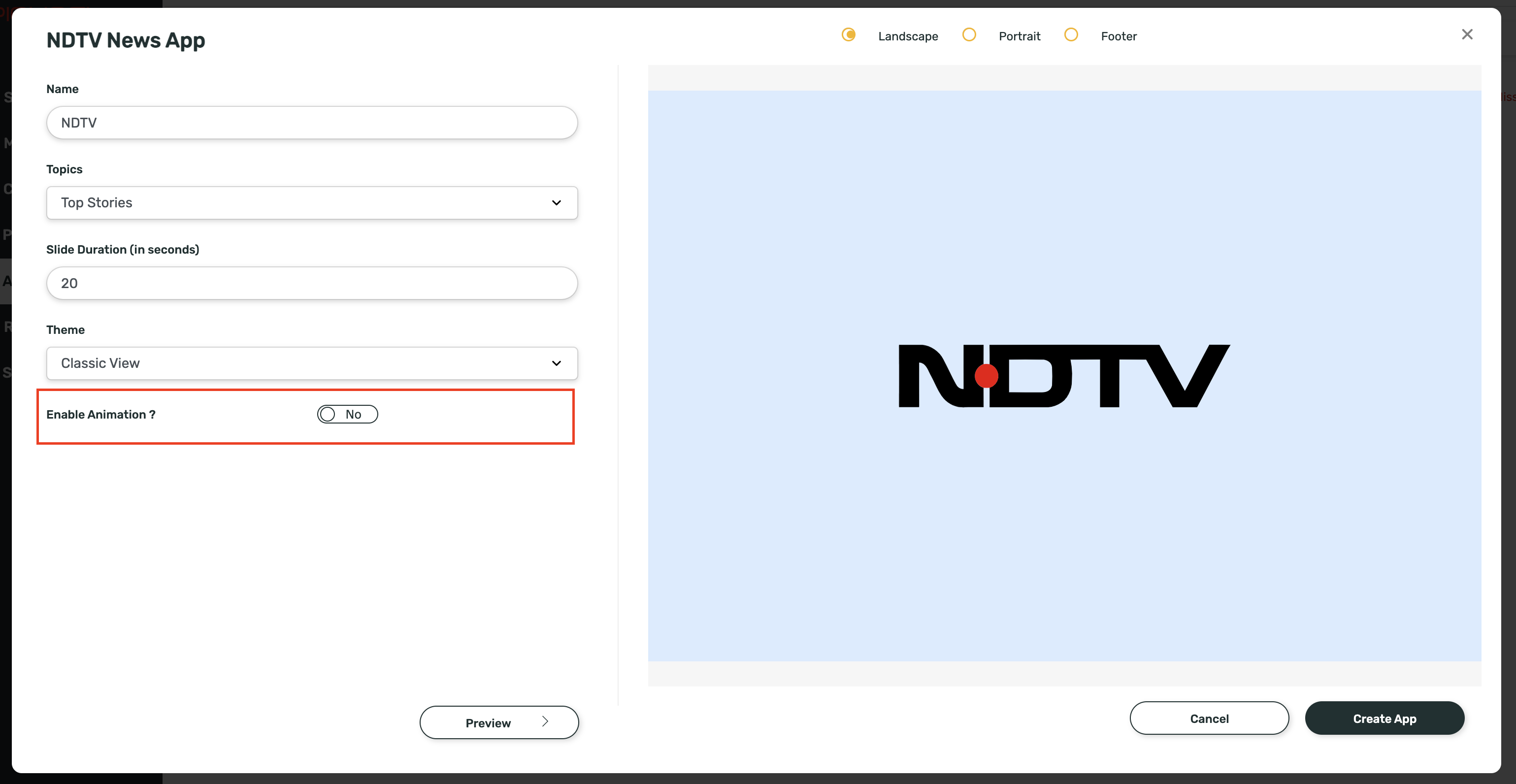
Task: Click the Theme dropdown chevron arrow
Action: (556, 363)
